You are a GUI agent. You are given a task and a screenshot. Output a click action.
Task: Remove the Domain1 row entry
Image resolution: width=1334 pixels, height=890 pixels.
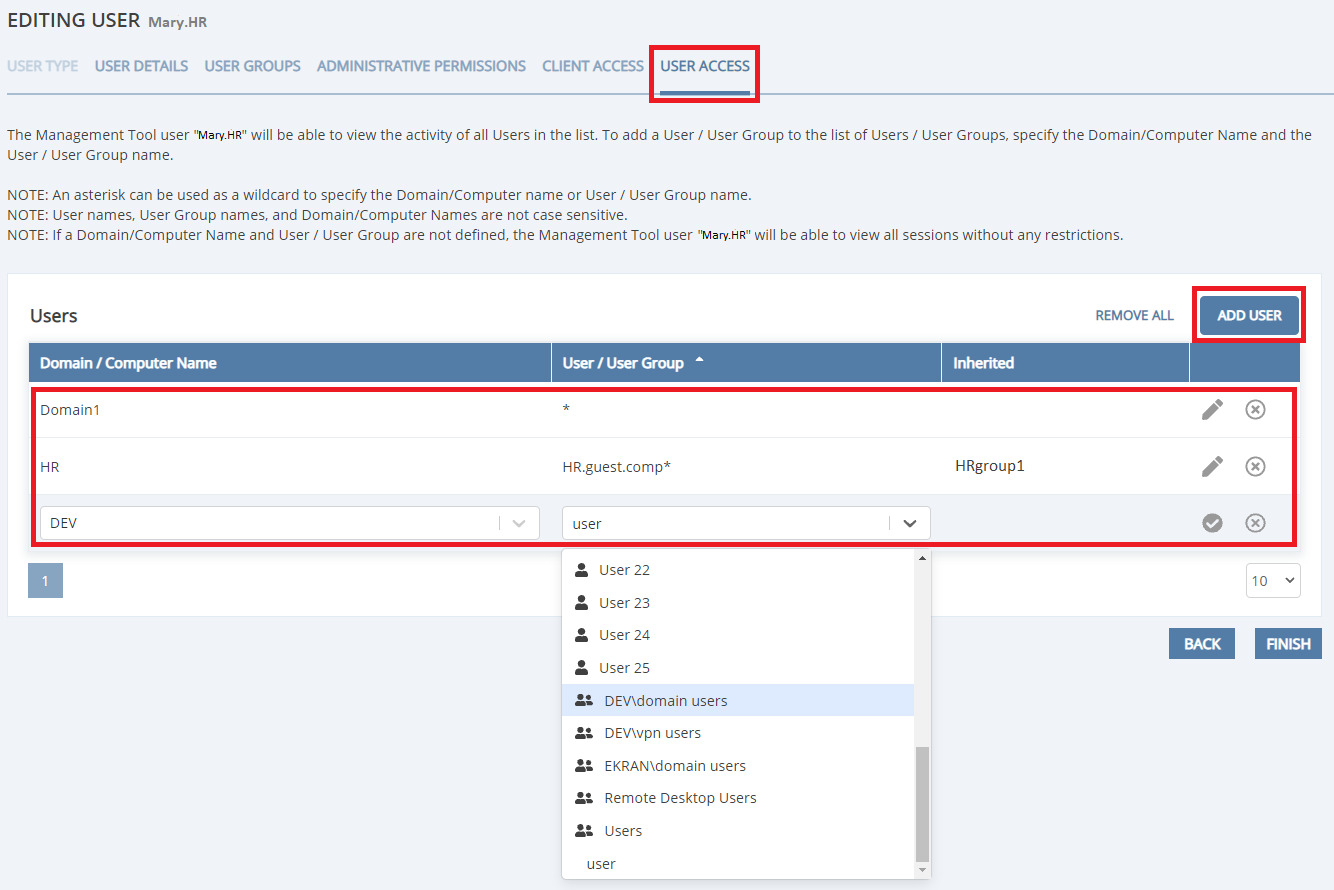click(x=1255, y=410)
